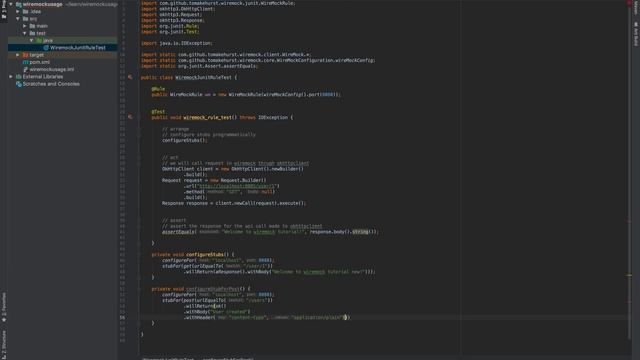Viewport: 640px width, 360px height.
Task: Click the test folder icon
Action: pos(32,33)
